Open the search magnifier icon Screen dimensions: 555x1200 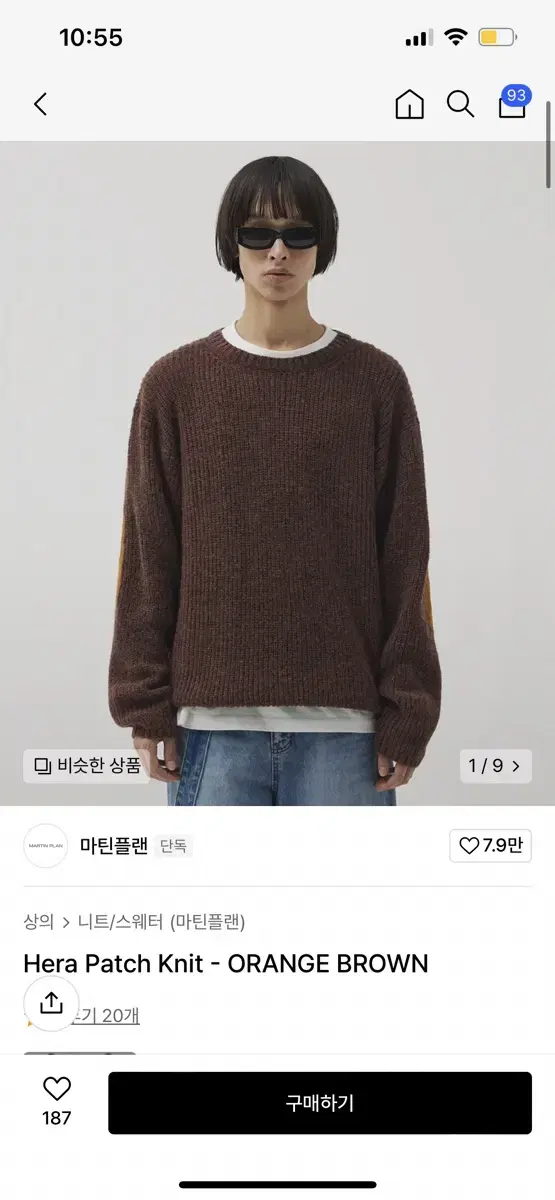[460, 104]
